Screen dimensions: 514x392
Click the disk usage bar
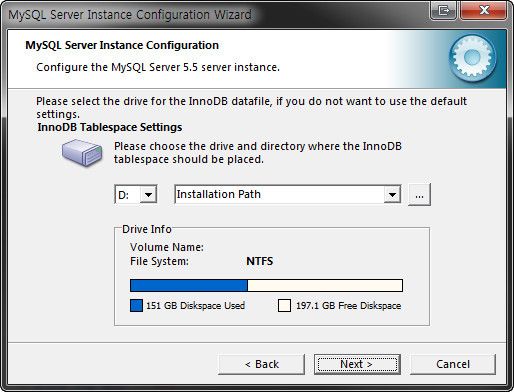click(266, 286)
